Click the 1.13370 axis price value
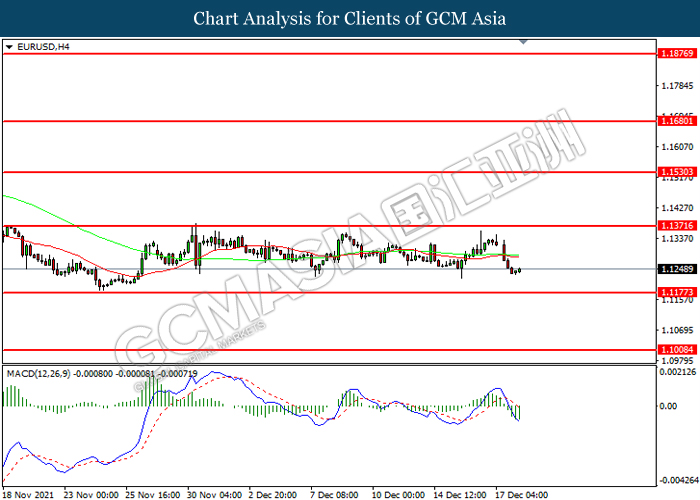700x500 pixels. pyautogui.click(x=677, y=239)
